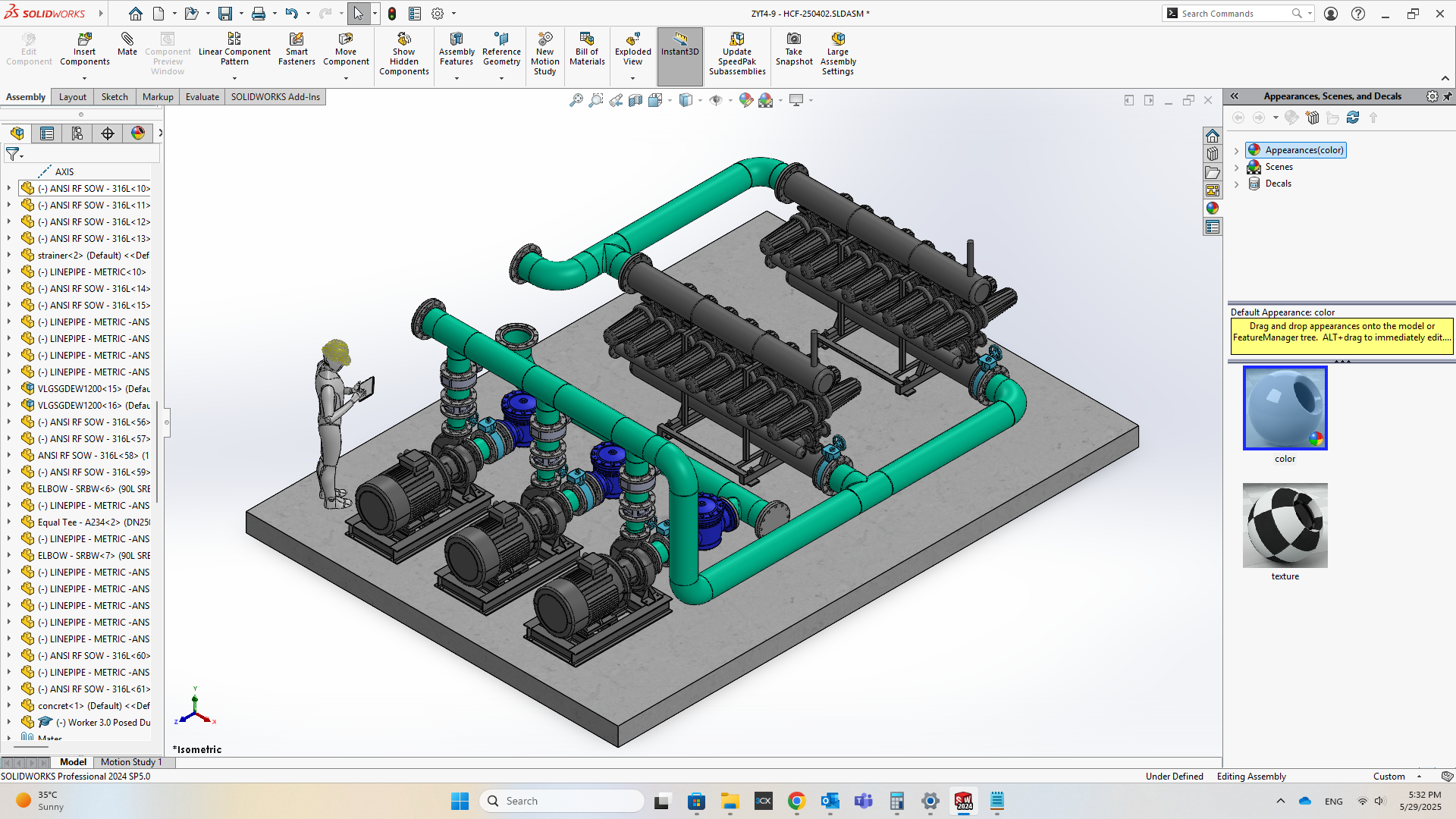Open Bill of Materials tool
This screenshot has height=819, width=1456.
(587, 49)
